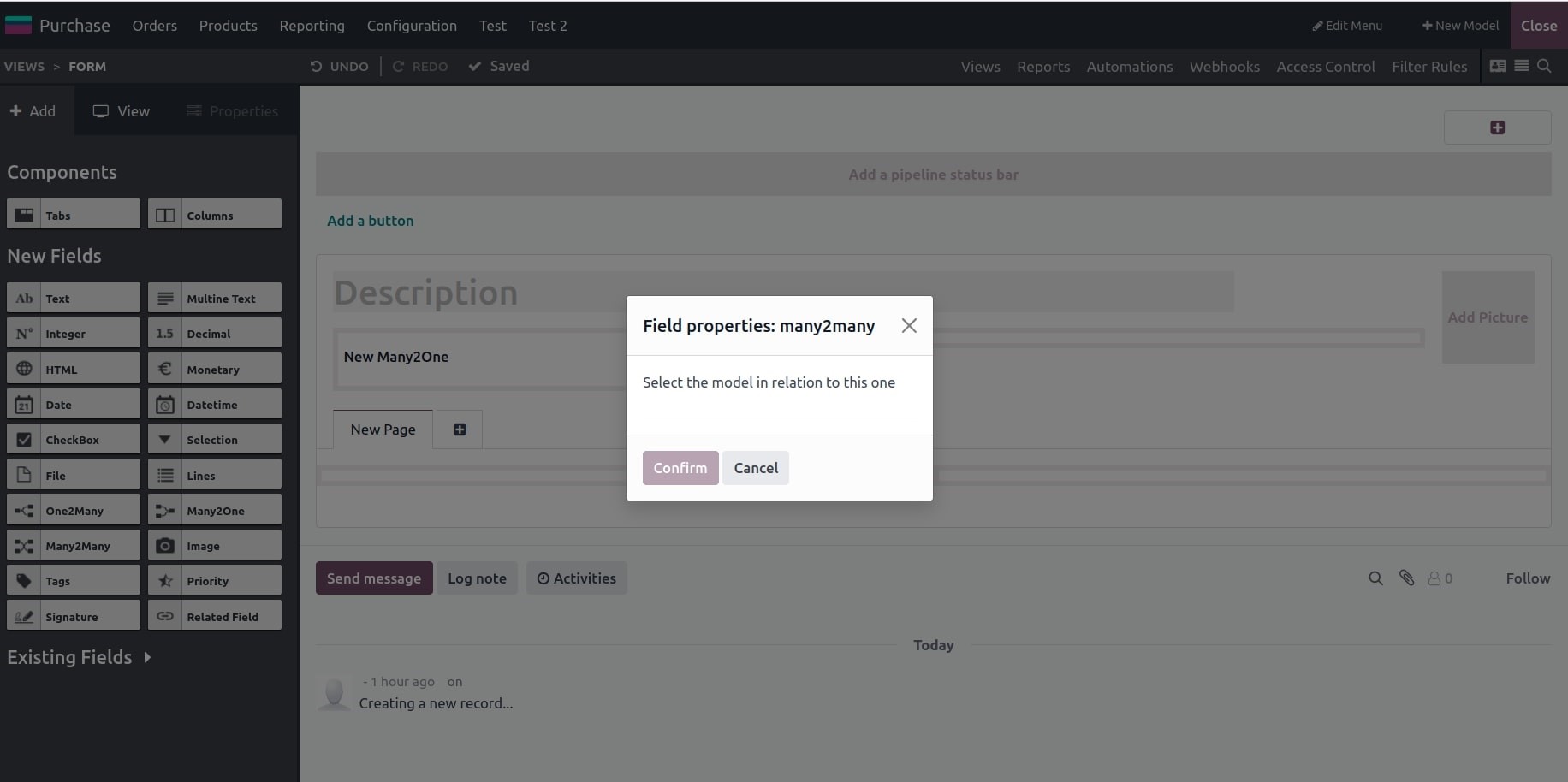Confirm the field properties dialog
Image resolution: width=1568 pixels, height=782 pixels.
pos(680,468)
